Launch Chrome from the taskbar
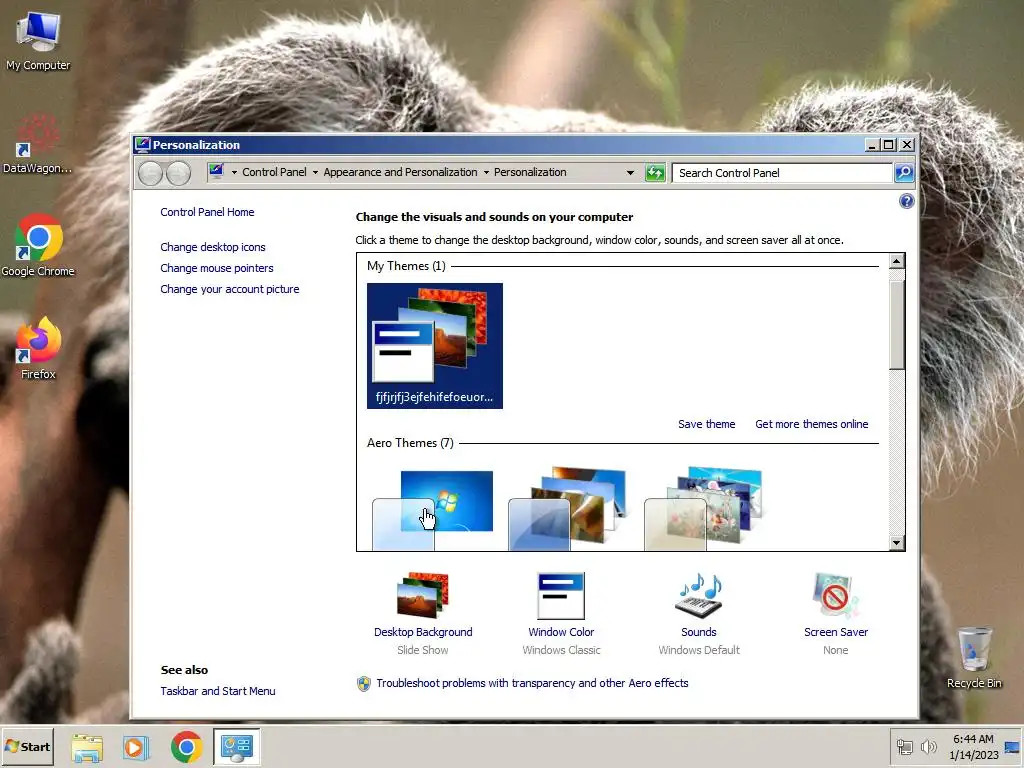 (x=187, y=747)
